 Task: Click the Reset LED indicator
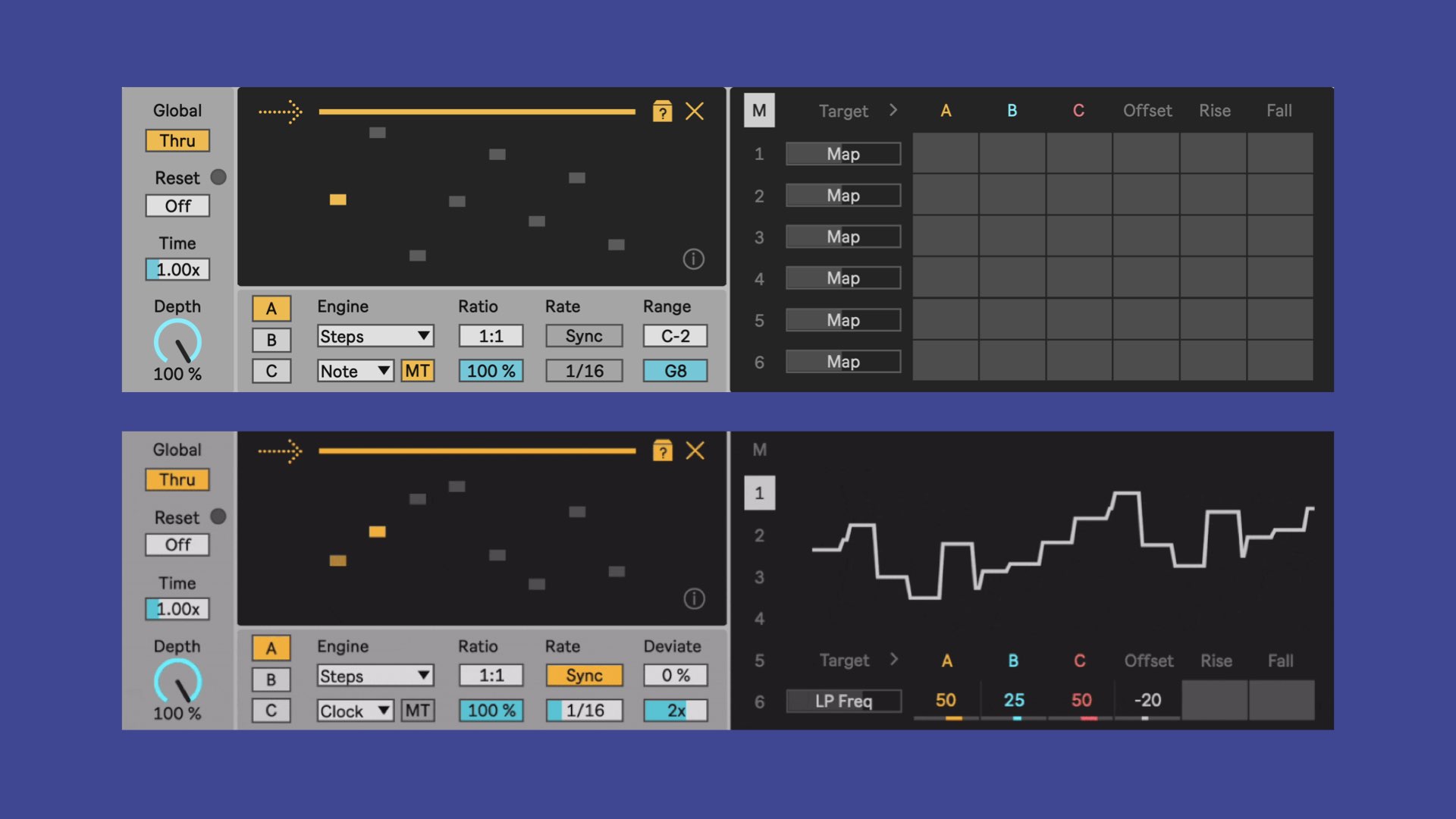pyautogui.click(x=218, y=177)
